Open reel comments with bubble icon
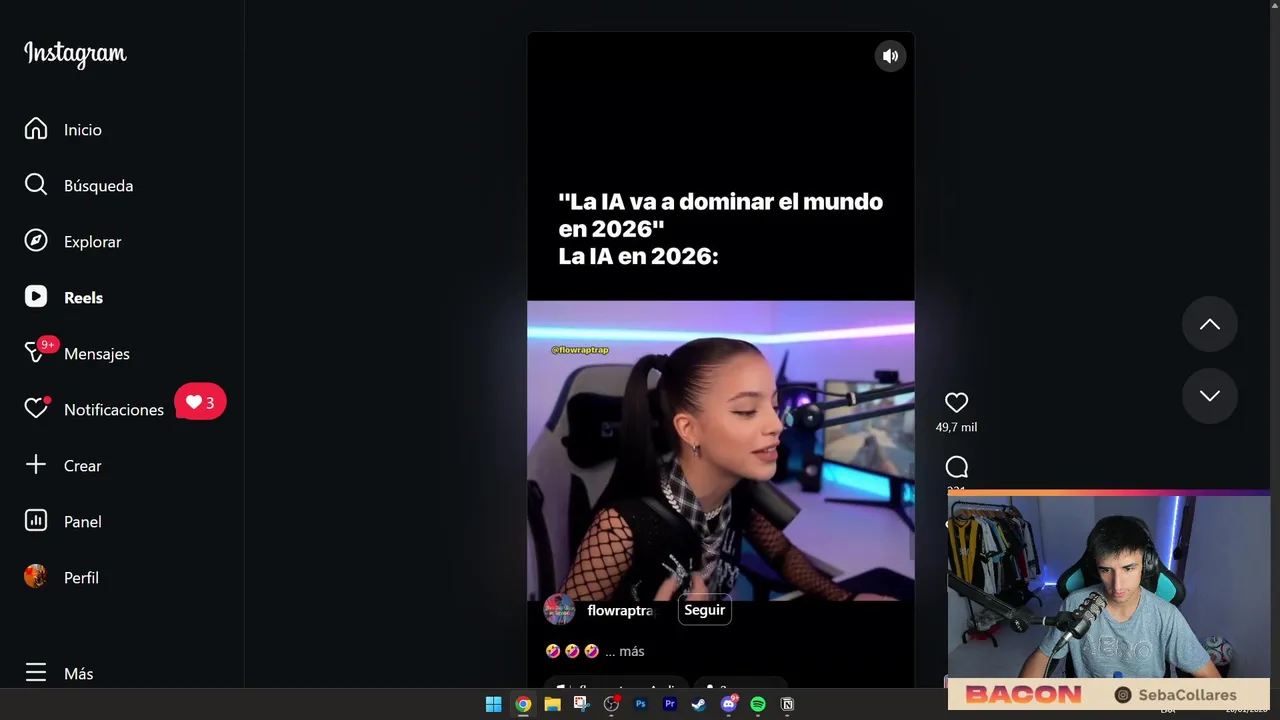Screen dimensions: 1280x720 [957, 467]
